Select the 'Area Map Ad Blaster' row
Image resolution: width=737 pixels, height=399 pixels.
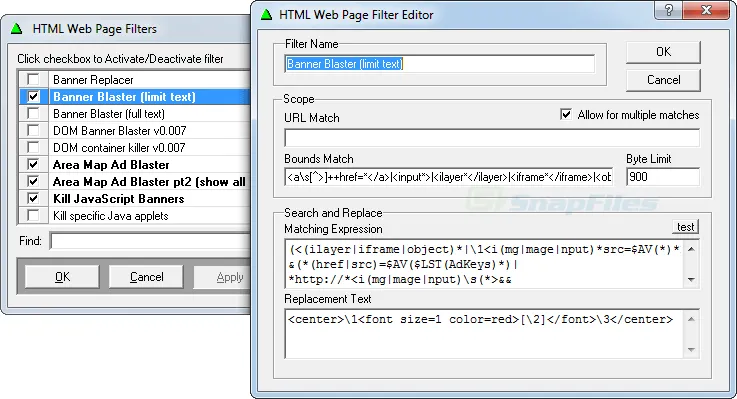(135, 164)
